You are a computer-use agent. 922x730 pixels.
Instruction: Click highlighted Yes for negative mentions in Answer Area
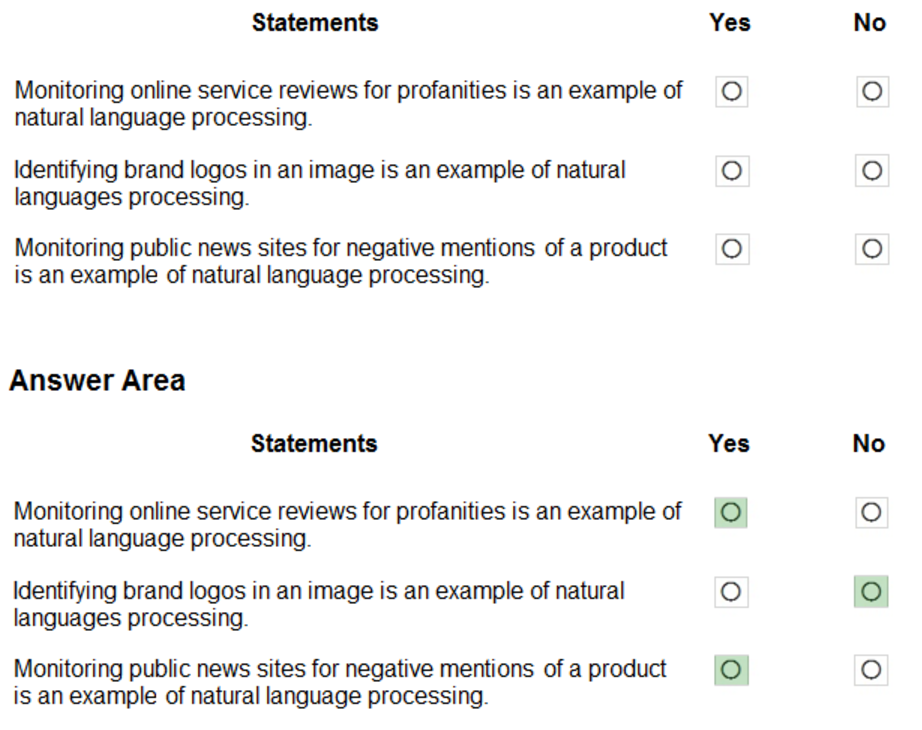(730, 670)
